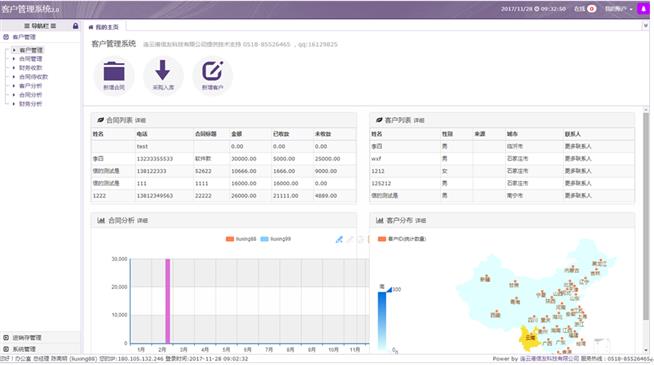Screen dimensions: 654x365
Task: Click the blue map value range slider handle
Action: [389, 289]
